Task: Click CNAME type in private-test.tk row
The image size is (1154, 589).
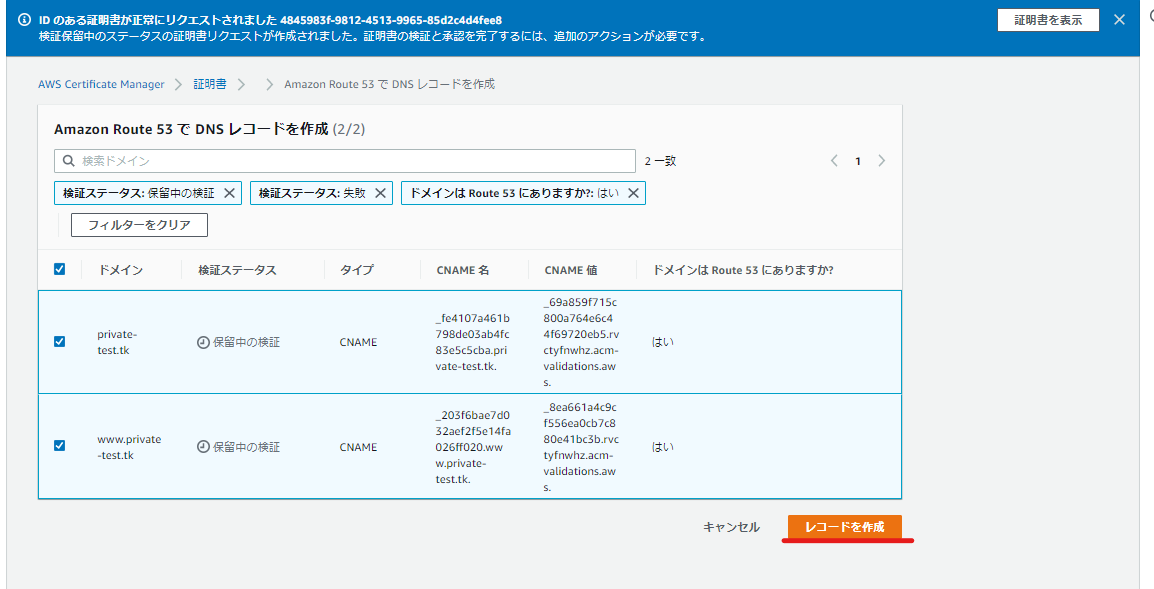Action: pos(358,342)
